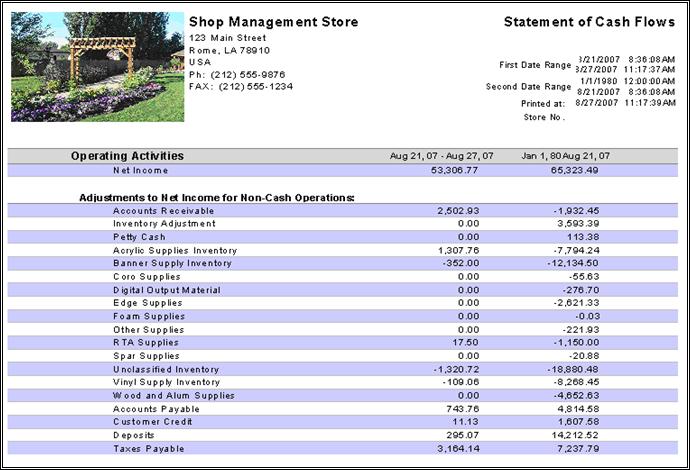Click the Taxes Payable row label

click(148, 449)
